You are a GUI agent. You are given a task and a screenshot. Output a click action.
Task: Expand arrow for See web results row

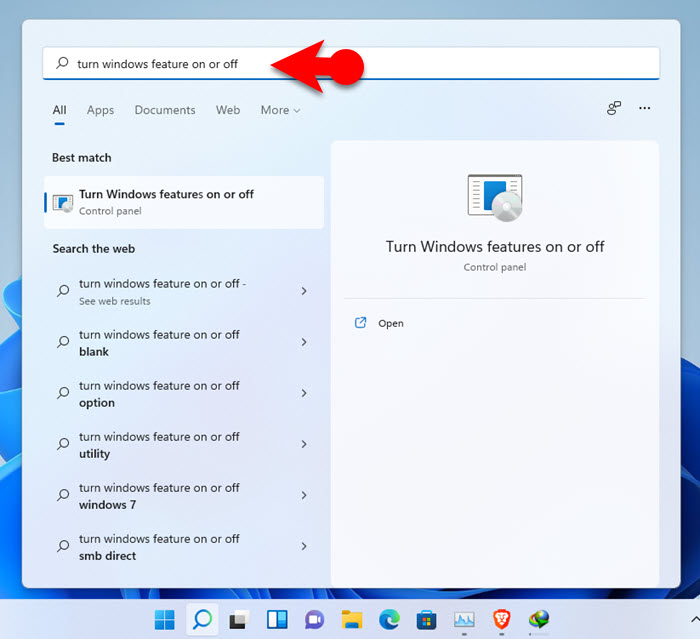click(x=304, y=291)
